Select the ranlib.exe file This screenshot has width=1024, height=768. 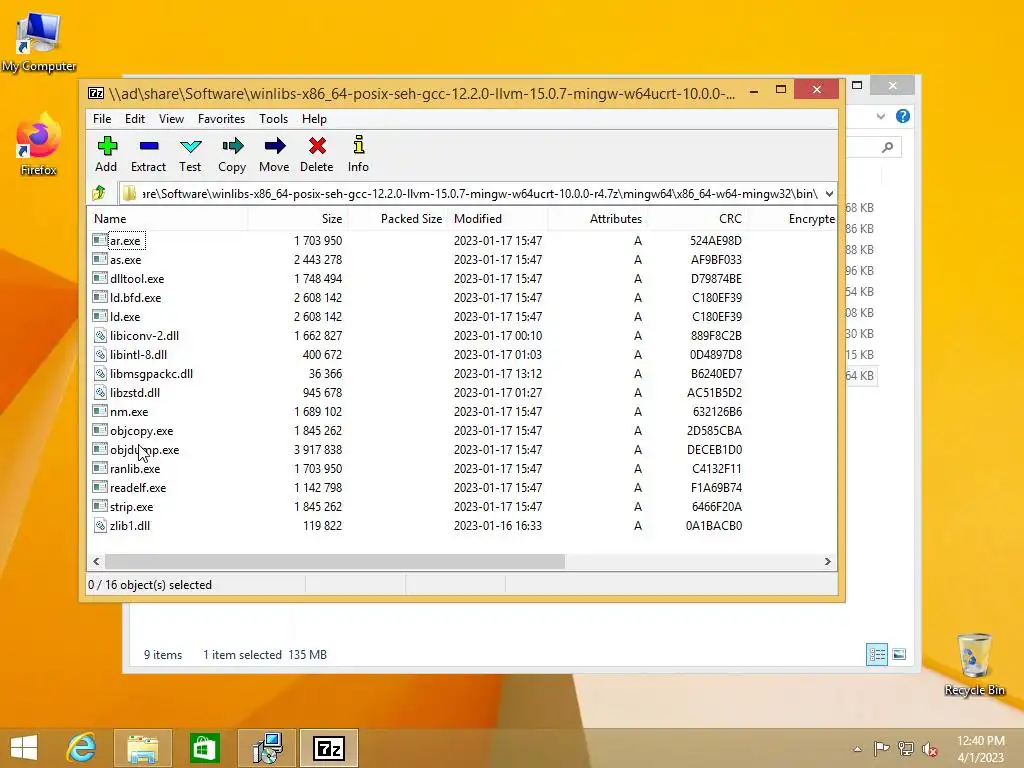tap(135, 469)
